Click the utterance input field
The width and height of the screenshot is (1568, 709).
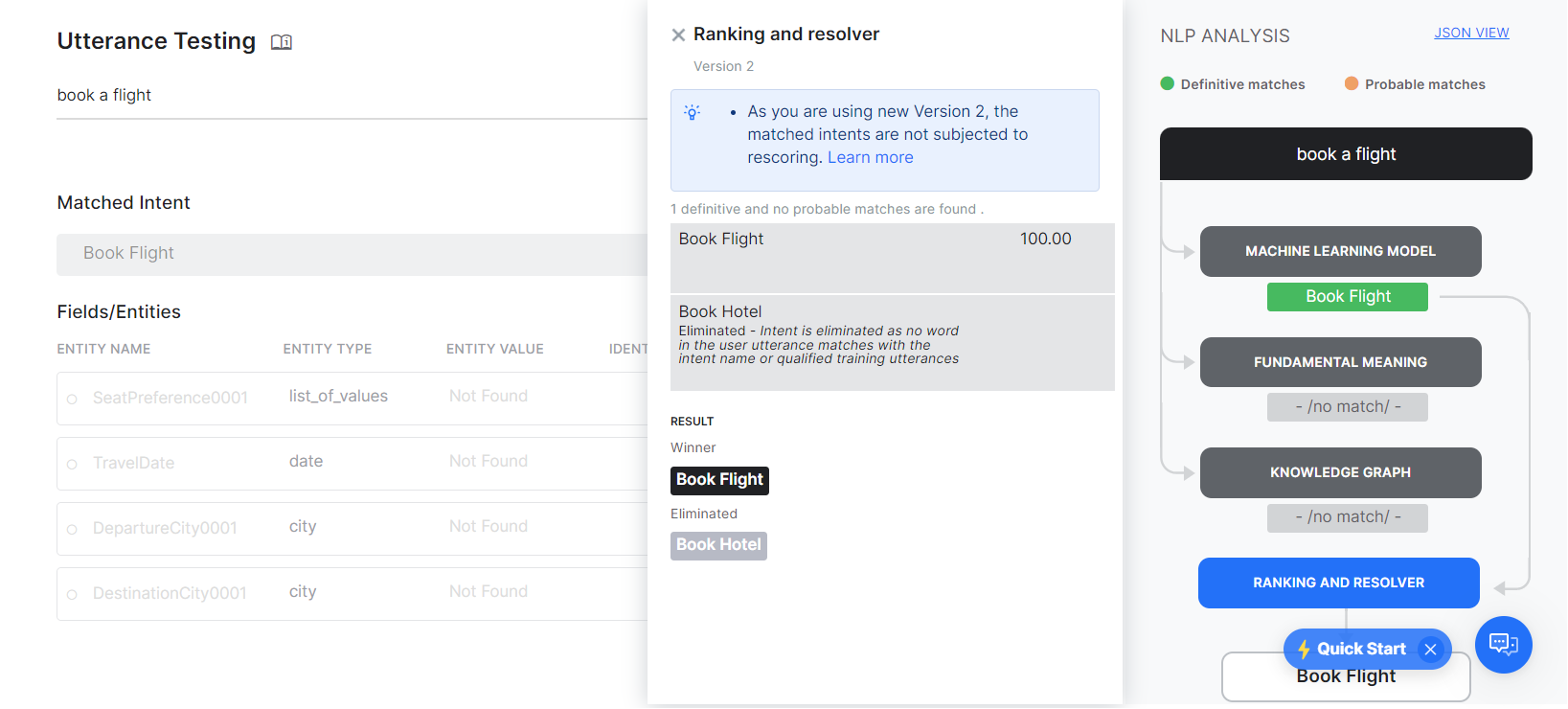(x=345, y=96)
